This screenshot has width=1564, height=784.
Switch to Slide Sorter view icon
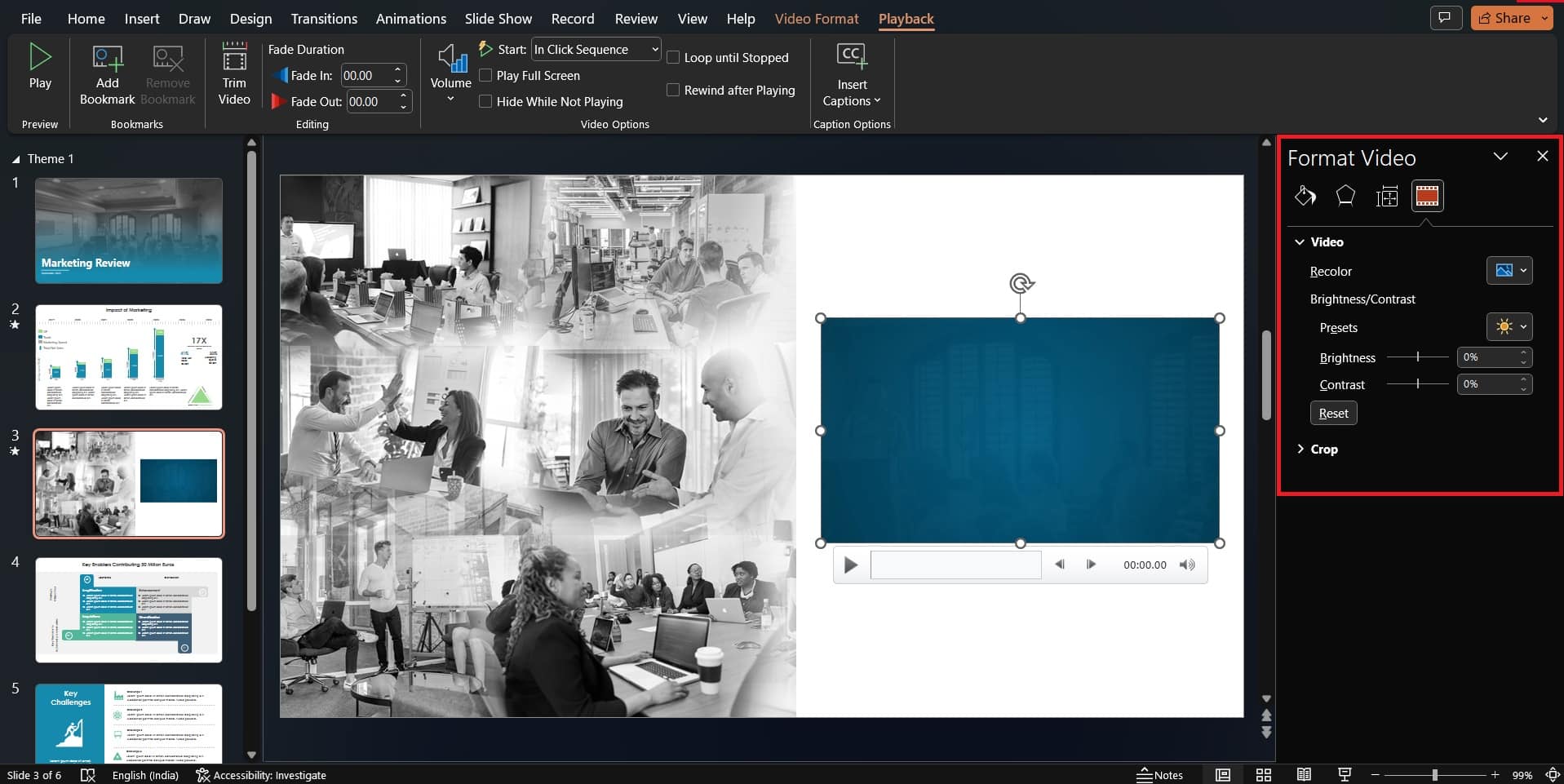tap(1263, 775)
